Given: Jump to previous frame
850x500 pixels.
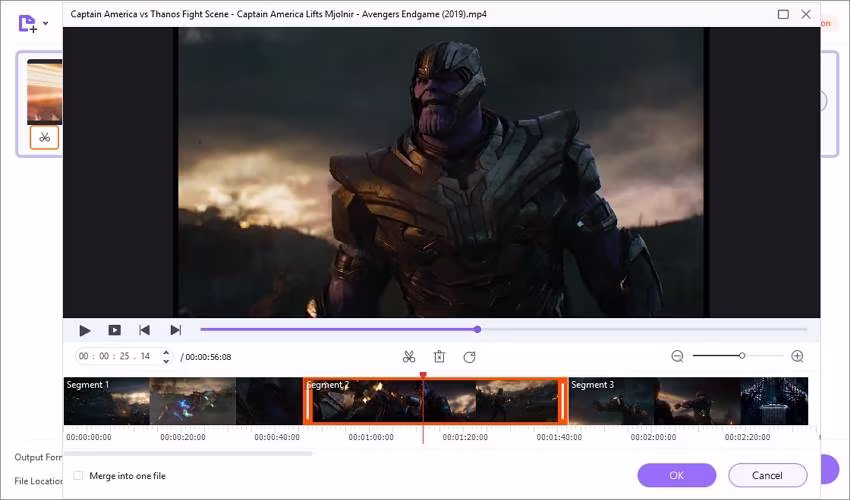Looking at the screenshot, I should tap(144, 330).
